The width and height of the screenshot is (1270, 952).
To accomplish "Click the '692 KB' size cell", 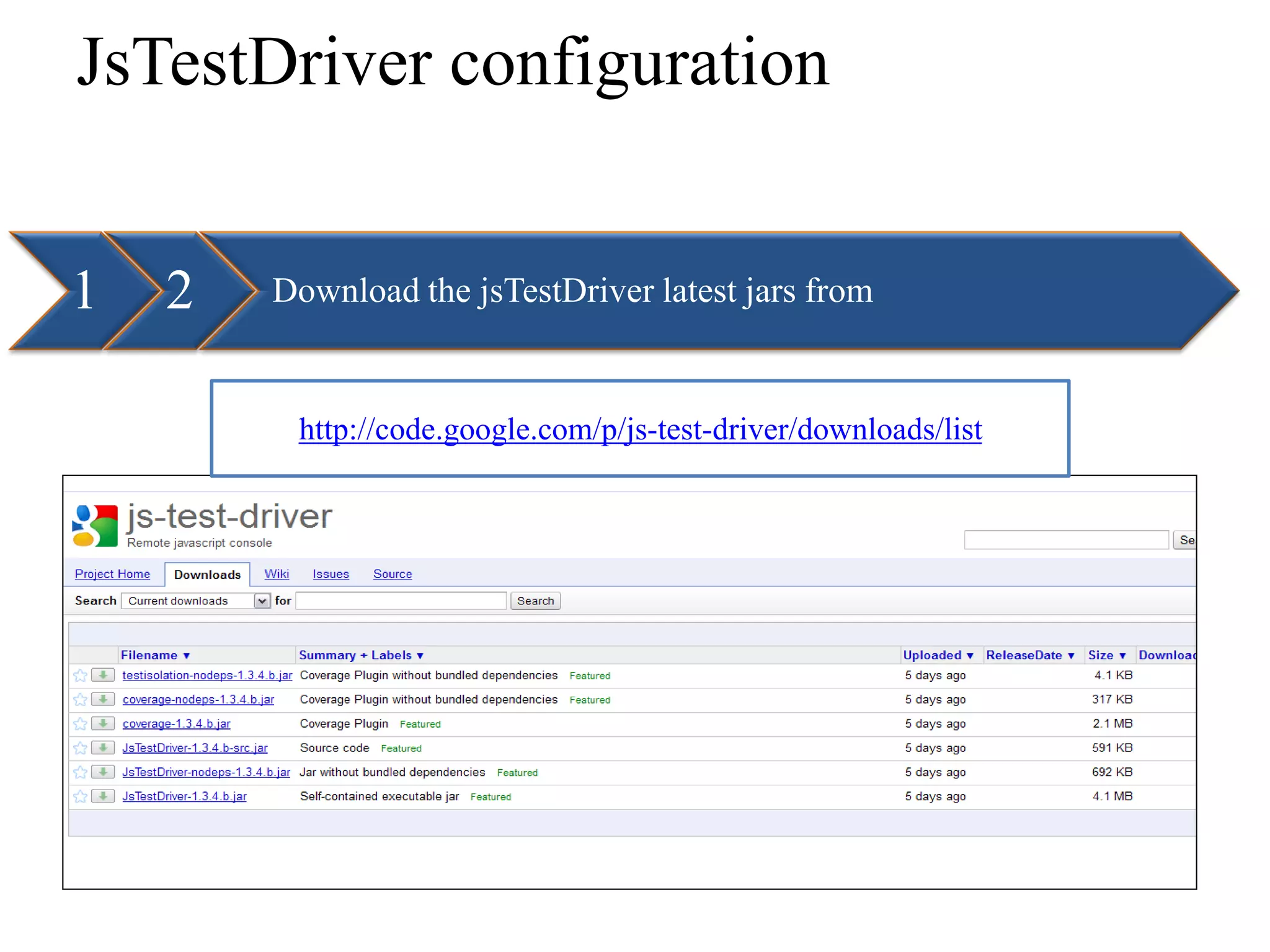I will (1112, 772).
